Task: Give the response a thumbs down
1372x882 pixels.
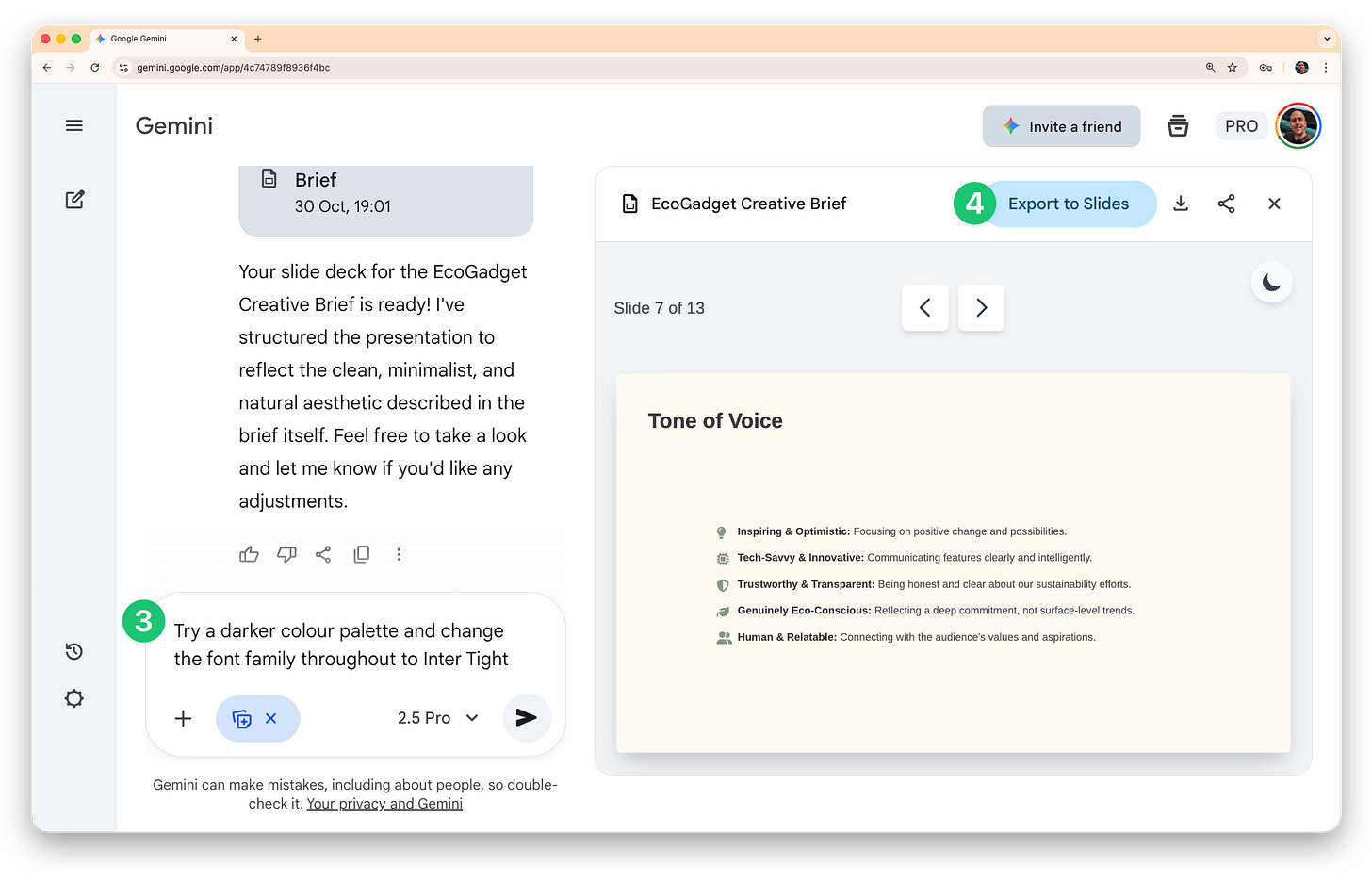Action: pos(286,554)
